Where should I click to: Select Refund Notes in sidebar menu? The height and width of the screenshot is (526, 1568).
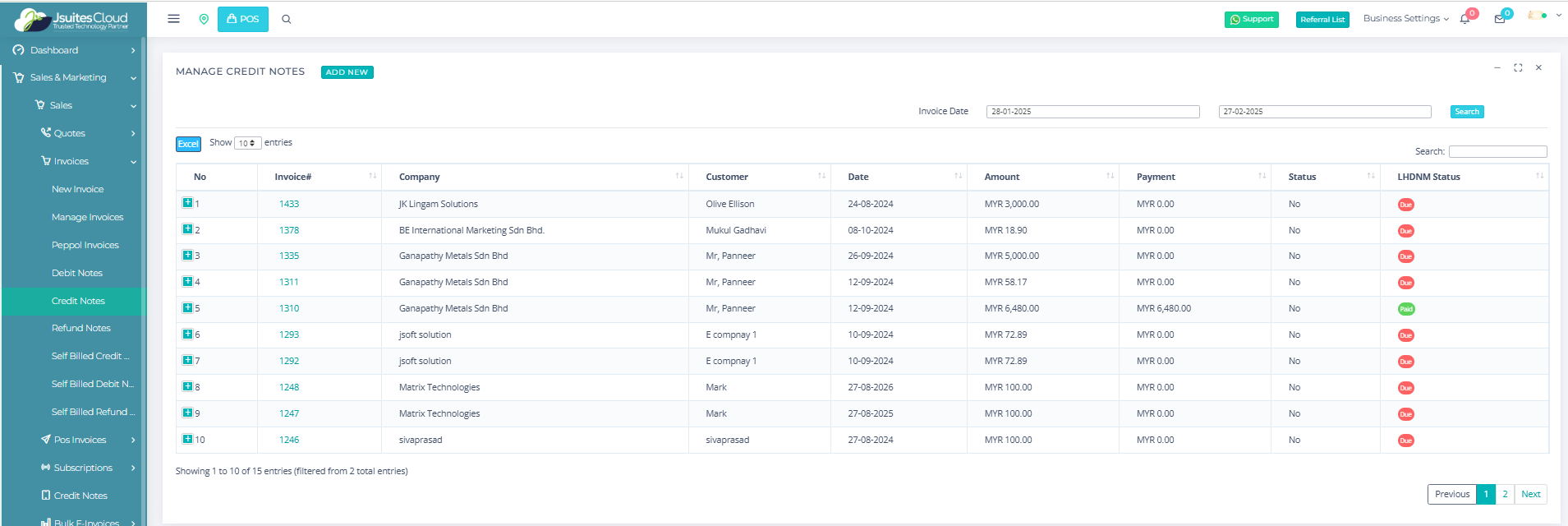coord(80,328)
